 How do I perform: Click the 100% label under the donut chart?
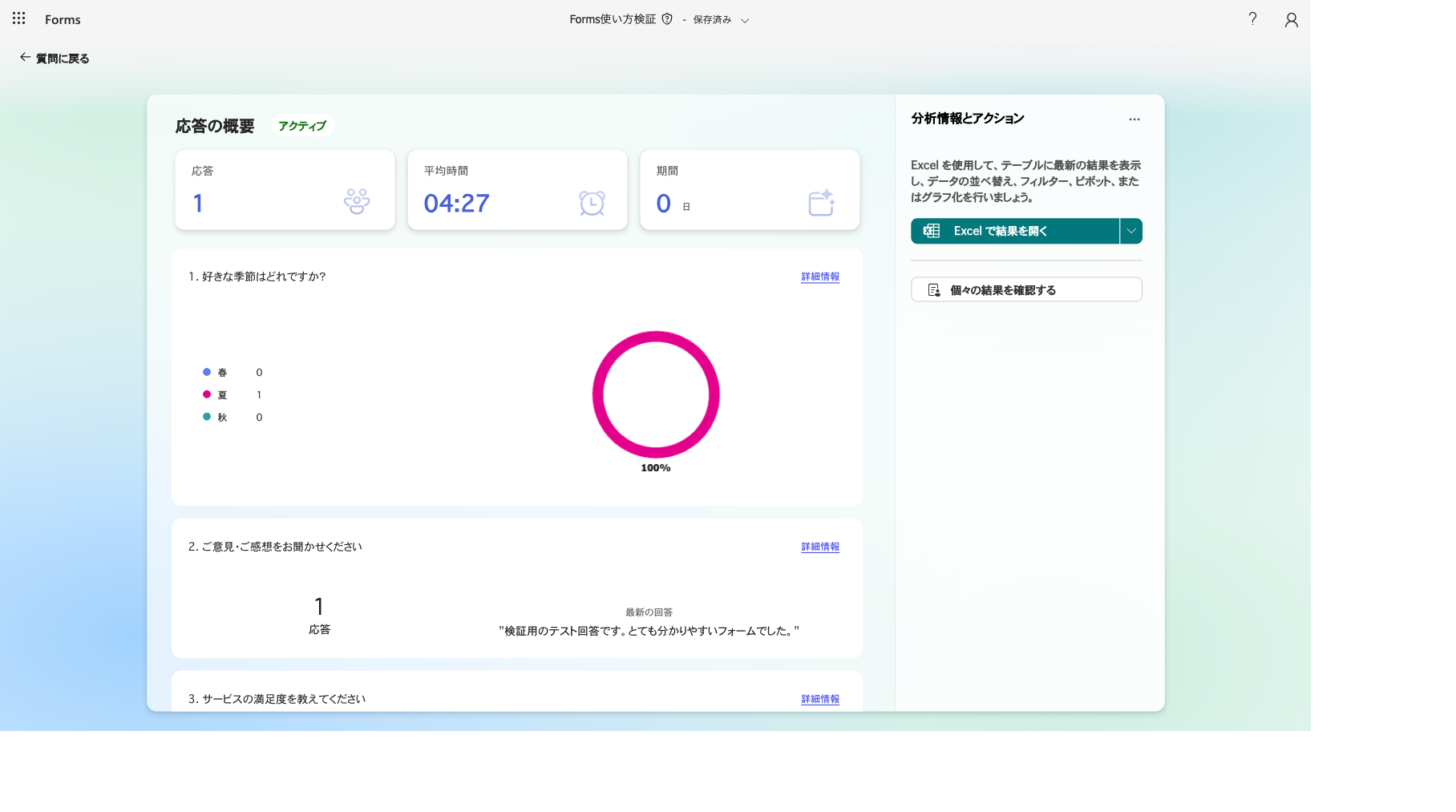point(656,468)
